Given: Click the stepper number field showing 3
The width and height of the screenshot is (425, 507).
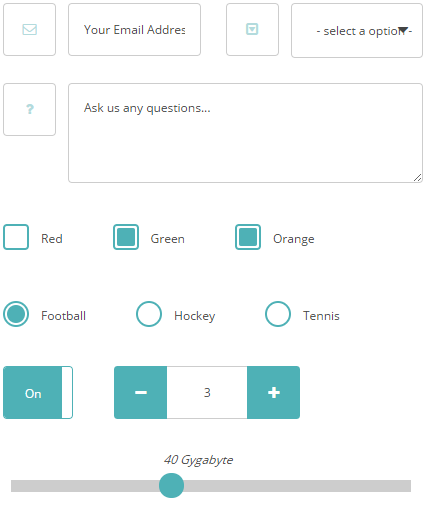Looking at the screenshot, I should tap(207, 392).
